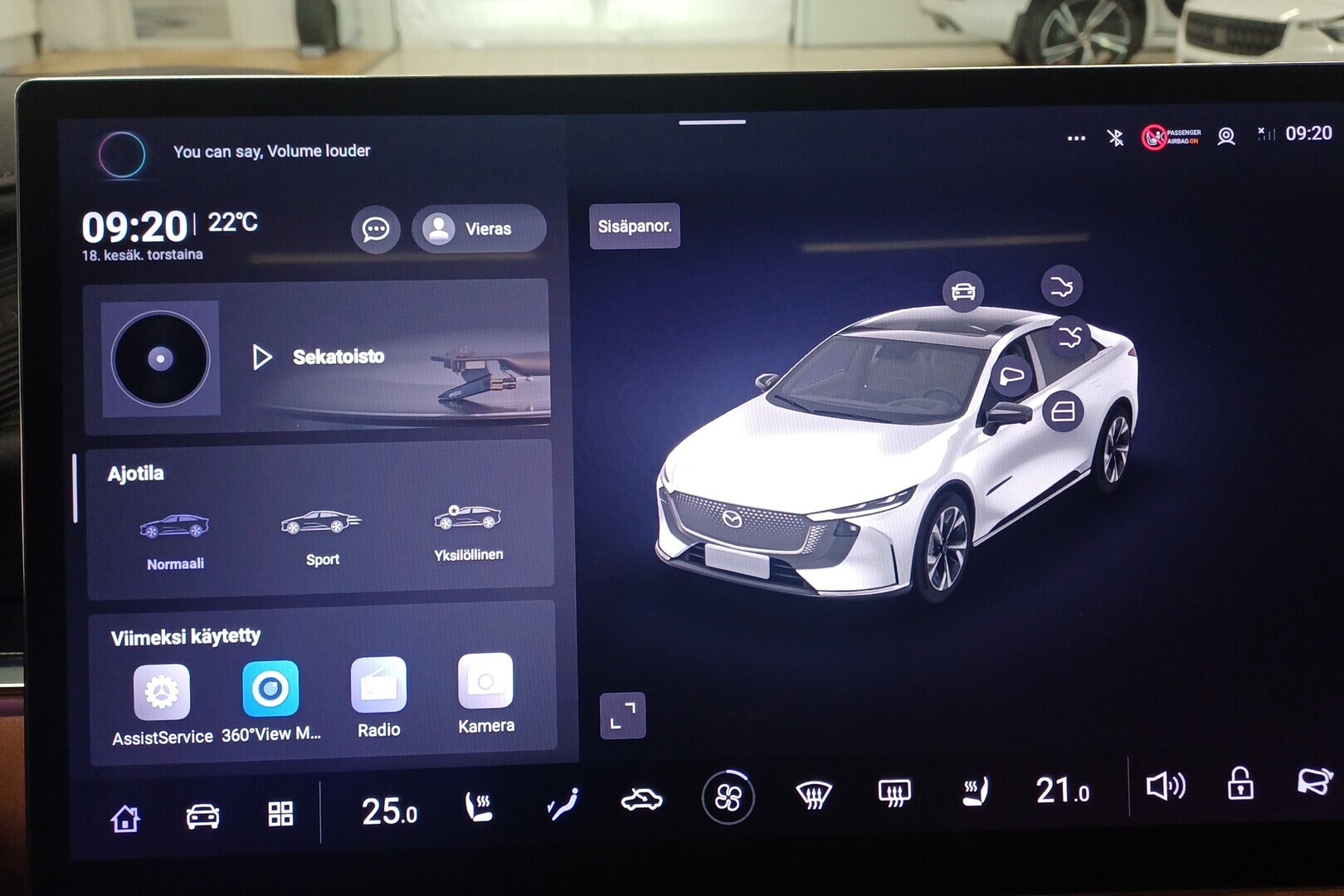Toggle rear window defrost

[x=894, y=793]
